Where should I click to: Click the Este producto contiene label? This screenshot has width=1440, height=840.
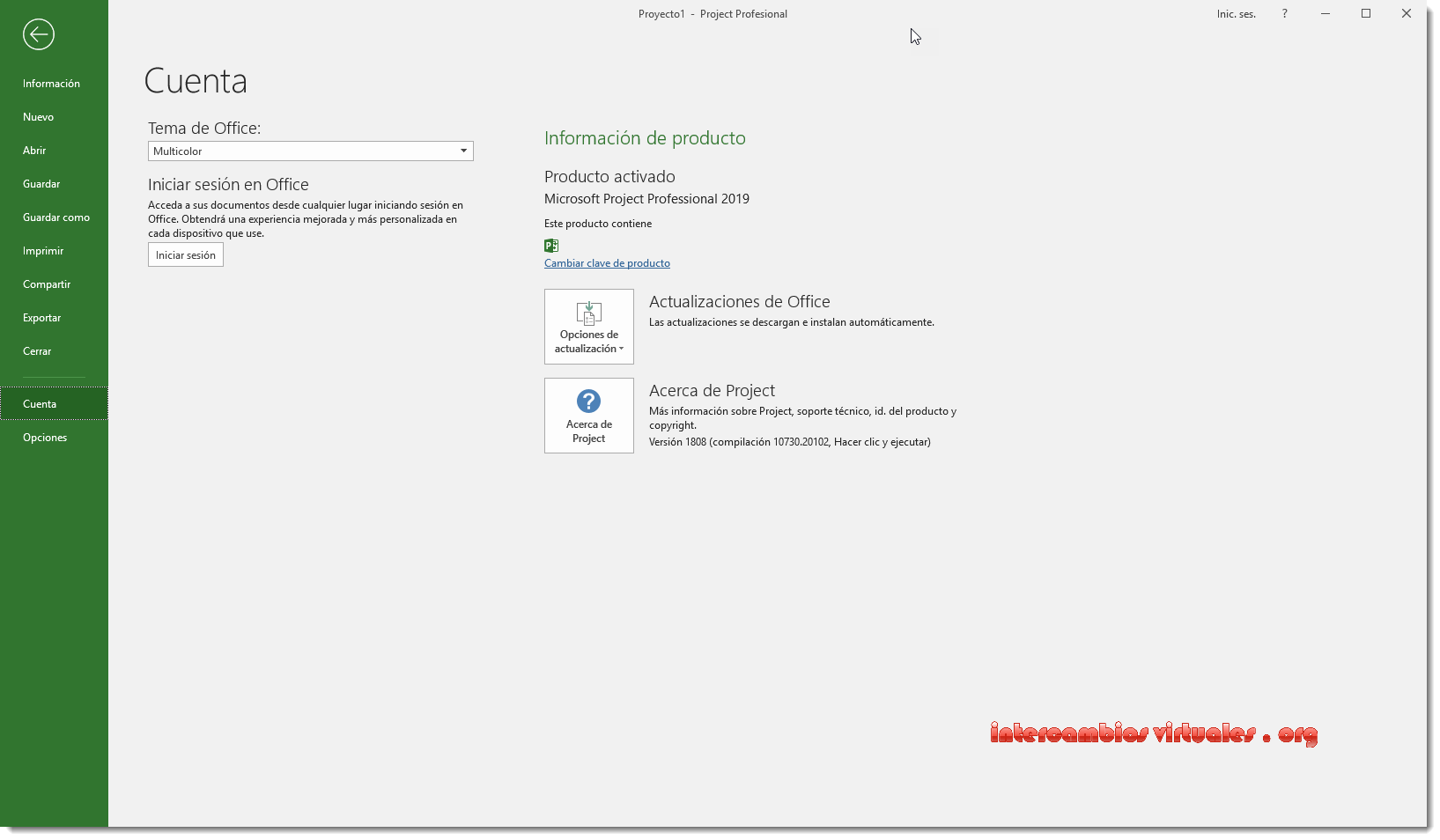[598, 224]
